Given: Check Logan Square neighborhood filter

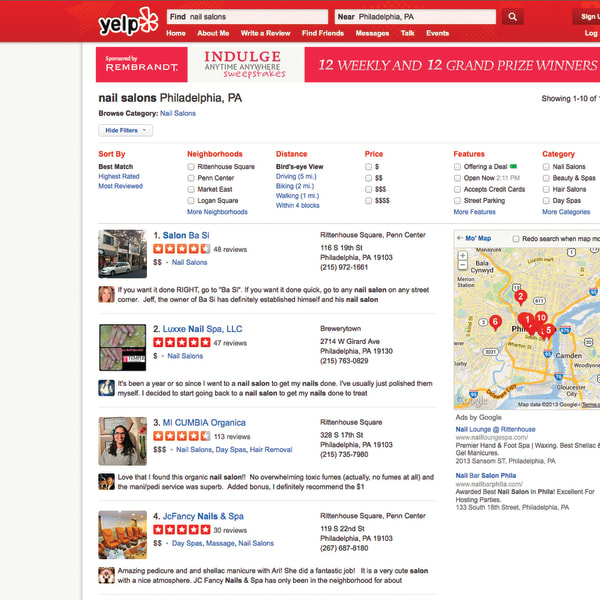Looking at the screenshot, I should point(191,201).
